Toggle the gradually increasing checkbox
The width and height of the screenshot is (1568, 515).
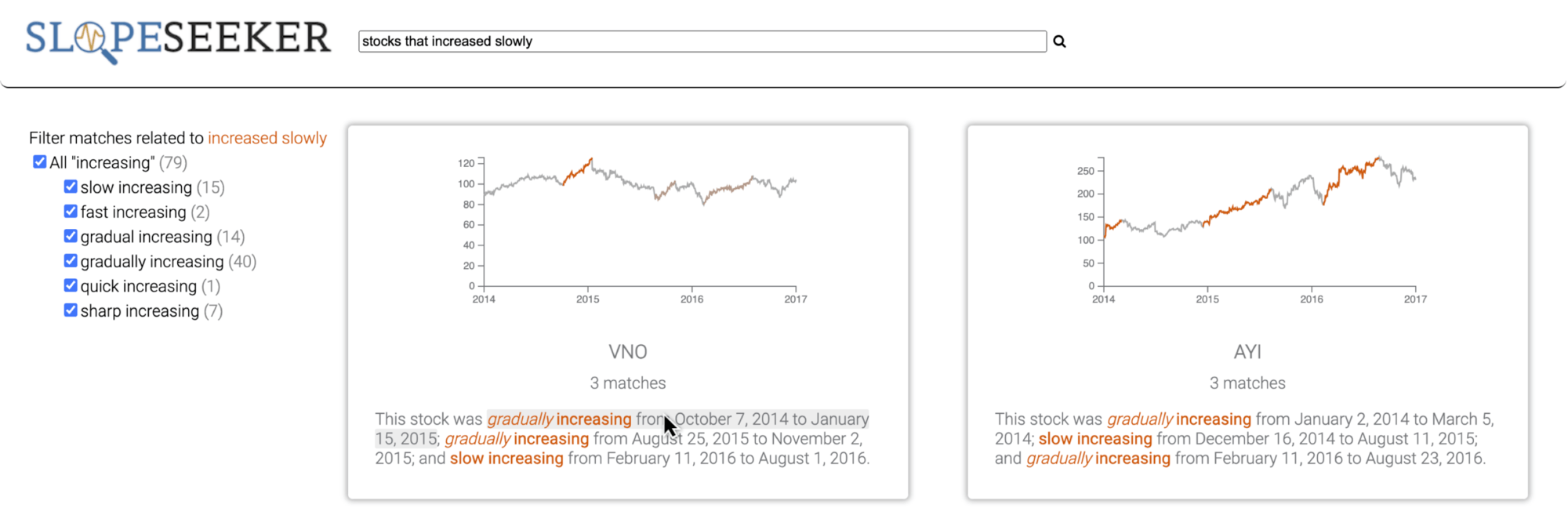point(71,261)
